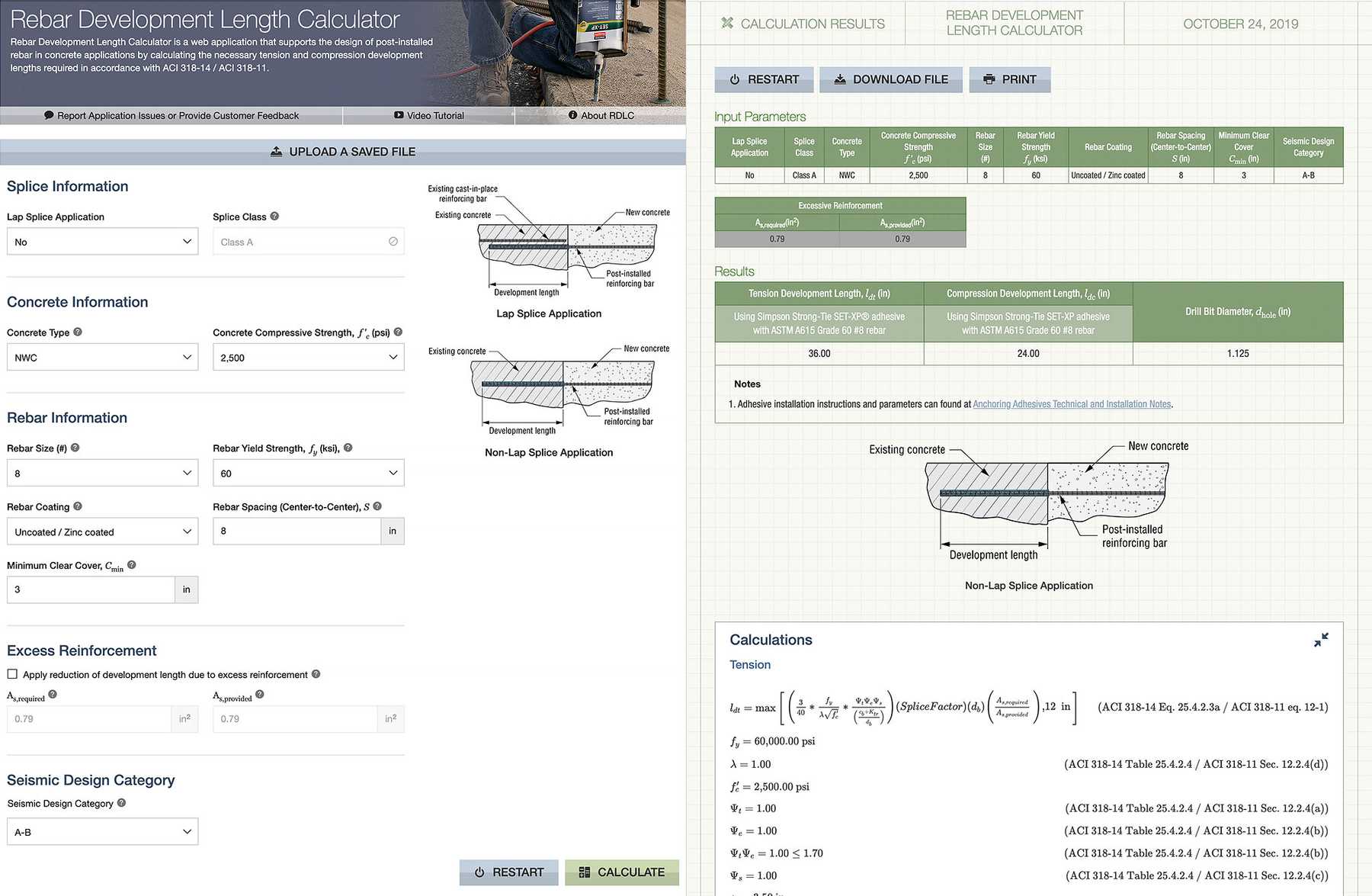This screenshot has height=896, width=1372.
Task: Open the Lap Splice Application dropdown
Action: [102, 242]
